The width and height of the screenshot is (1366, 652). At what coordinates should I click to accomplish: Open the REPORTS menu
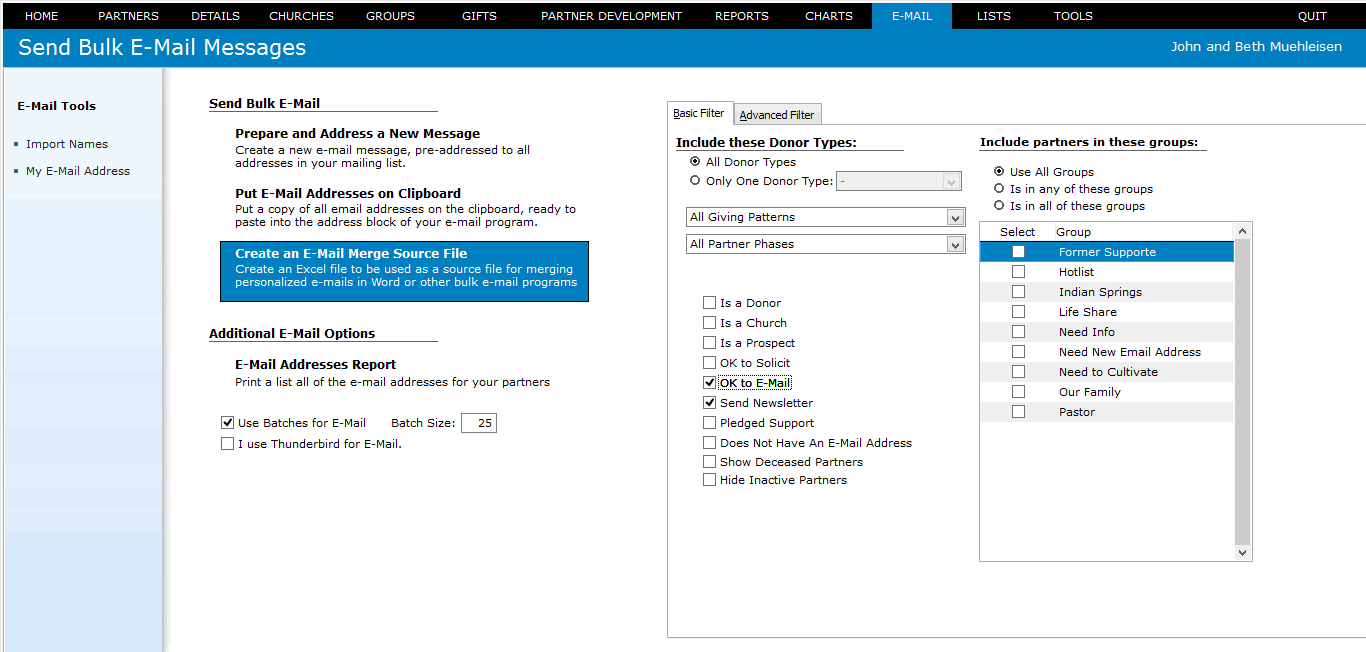(x=742, y=16)
